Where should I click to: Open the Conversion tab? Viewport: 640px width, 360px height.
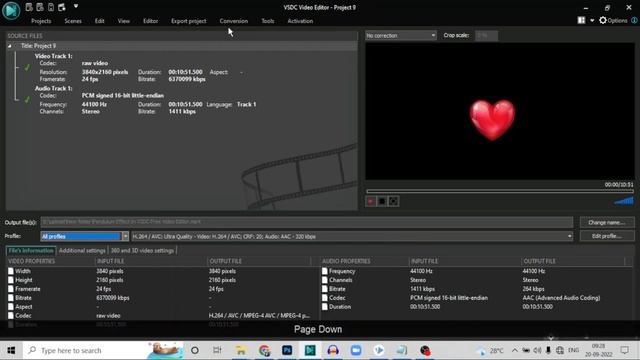click(233, 21)
